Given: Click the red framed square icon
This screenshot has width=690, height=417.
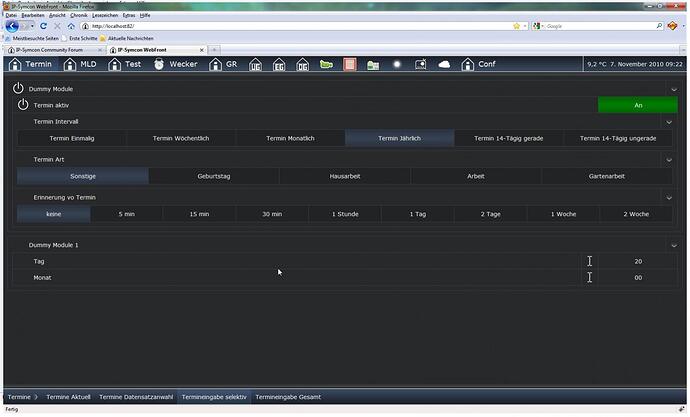Looking at the screenshot, I should point(350,65).
